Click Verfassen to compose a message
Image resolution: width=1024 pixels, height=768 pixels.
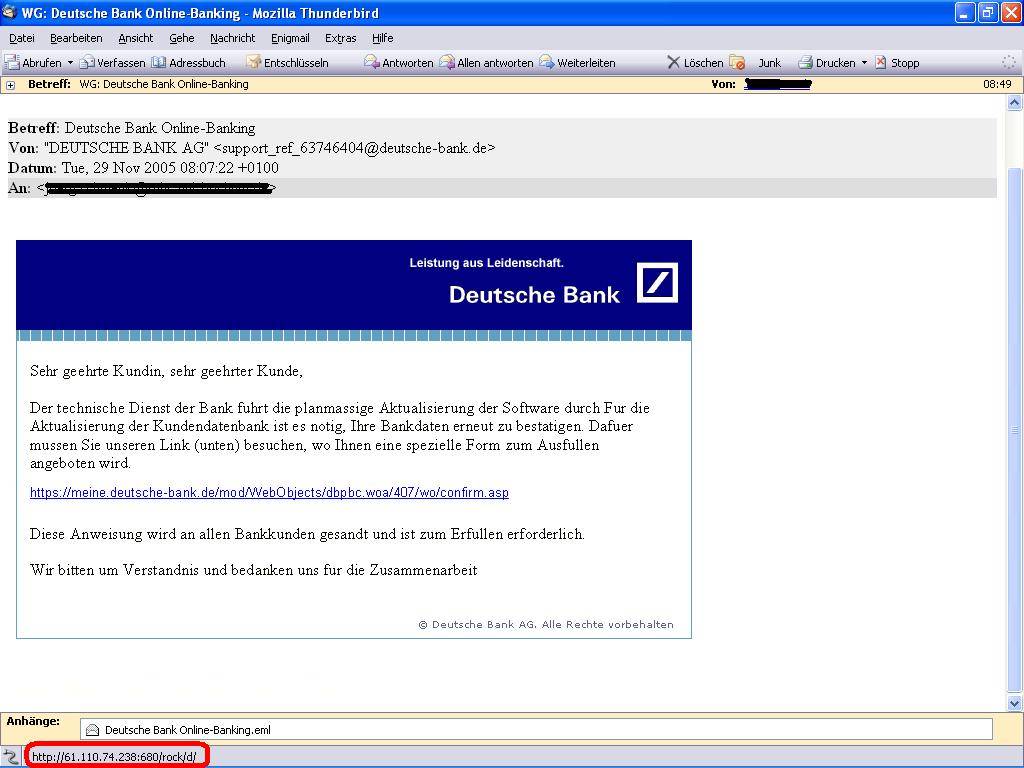(112, 63)
